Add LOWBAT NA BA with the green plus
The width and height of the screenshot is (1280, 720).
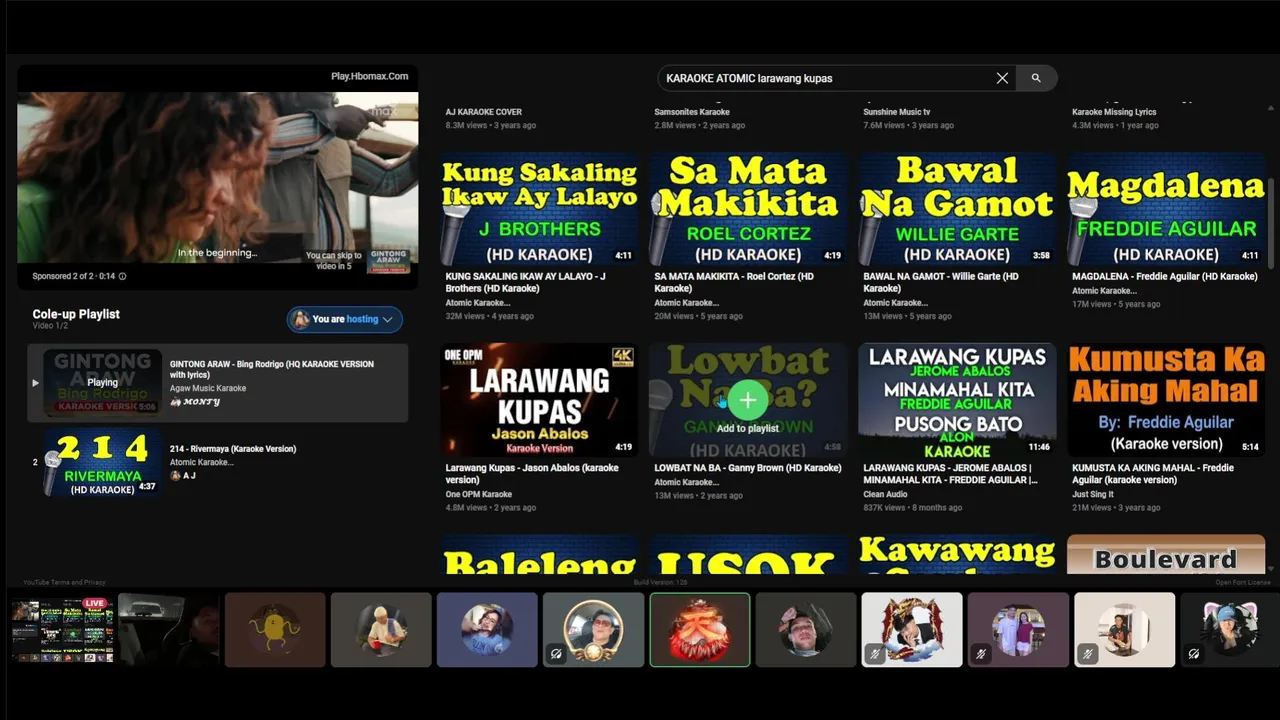tap(748, 400)
